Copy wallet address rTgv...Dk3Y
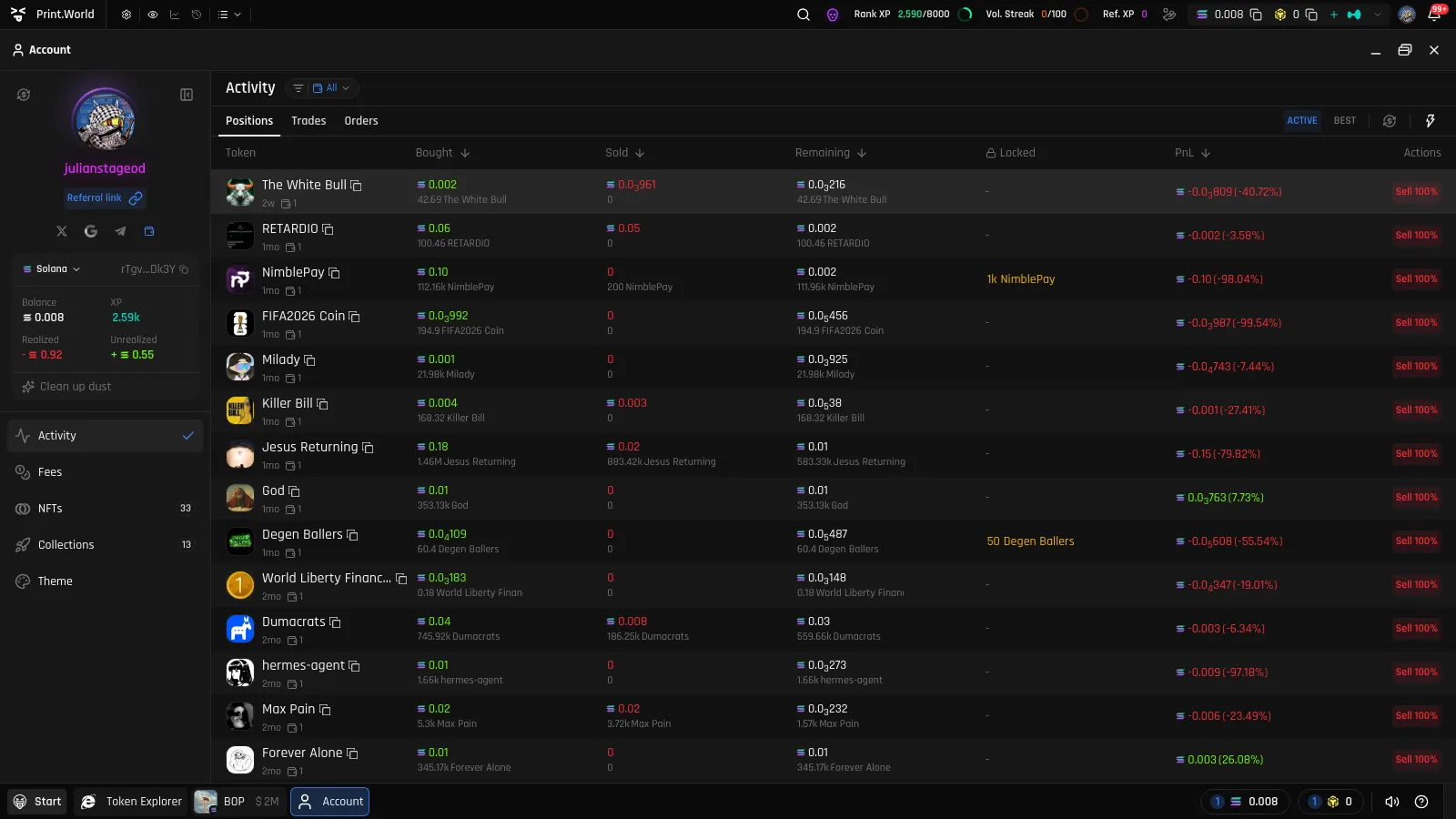The height and width of the screenshot is (819, 1456). 184,269
